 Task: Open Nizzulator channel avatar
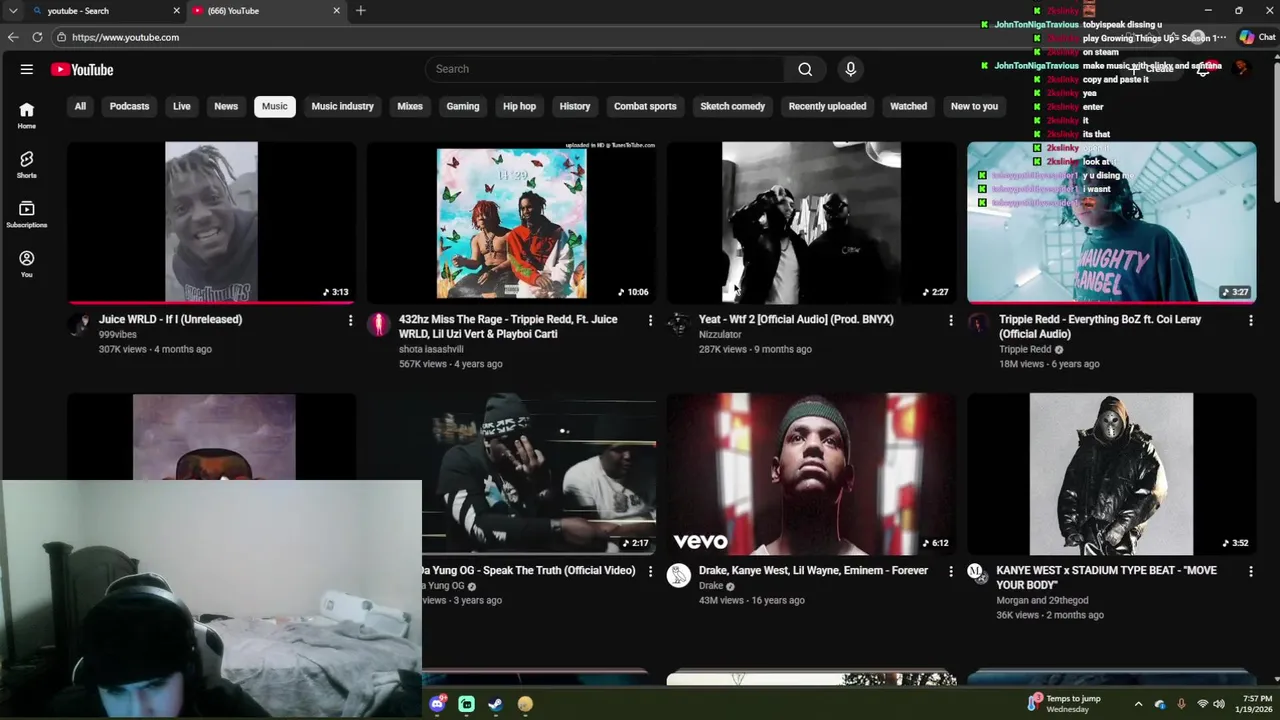678,325
